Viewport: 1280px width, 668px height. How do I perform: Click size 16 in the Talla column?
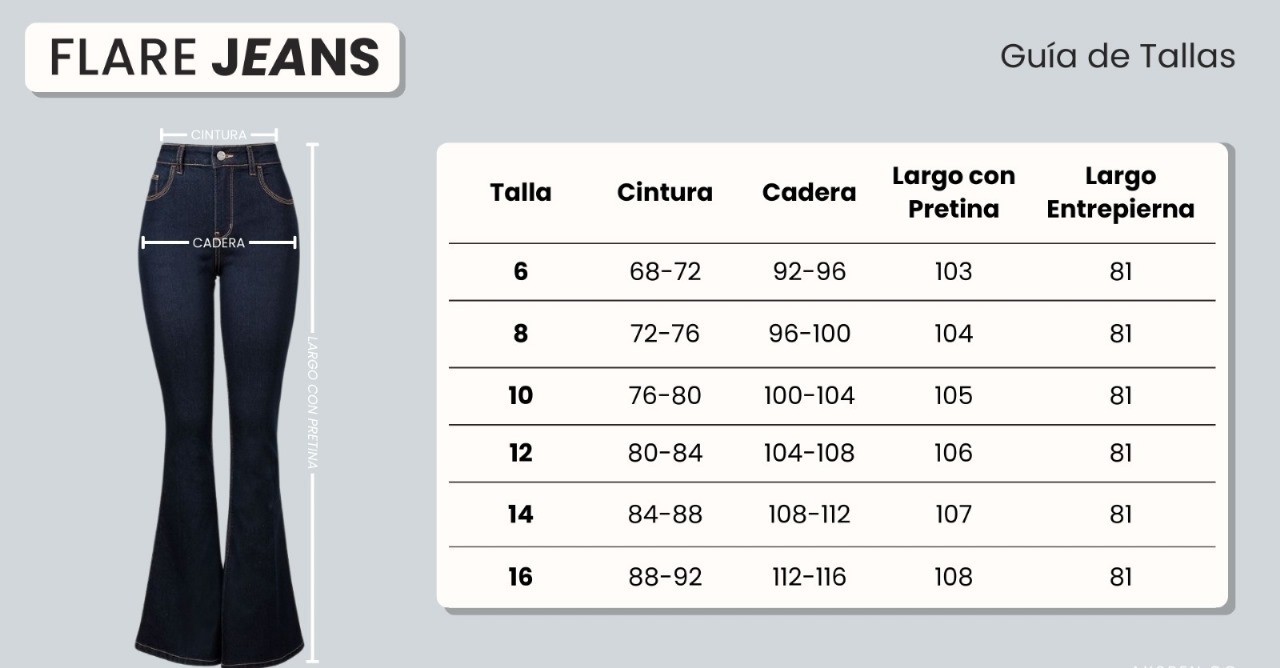tap(520, 577)
